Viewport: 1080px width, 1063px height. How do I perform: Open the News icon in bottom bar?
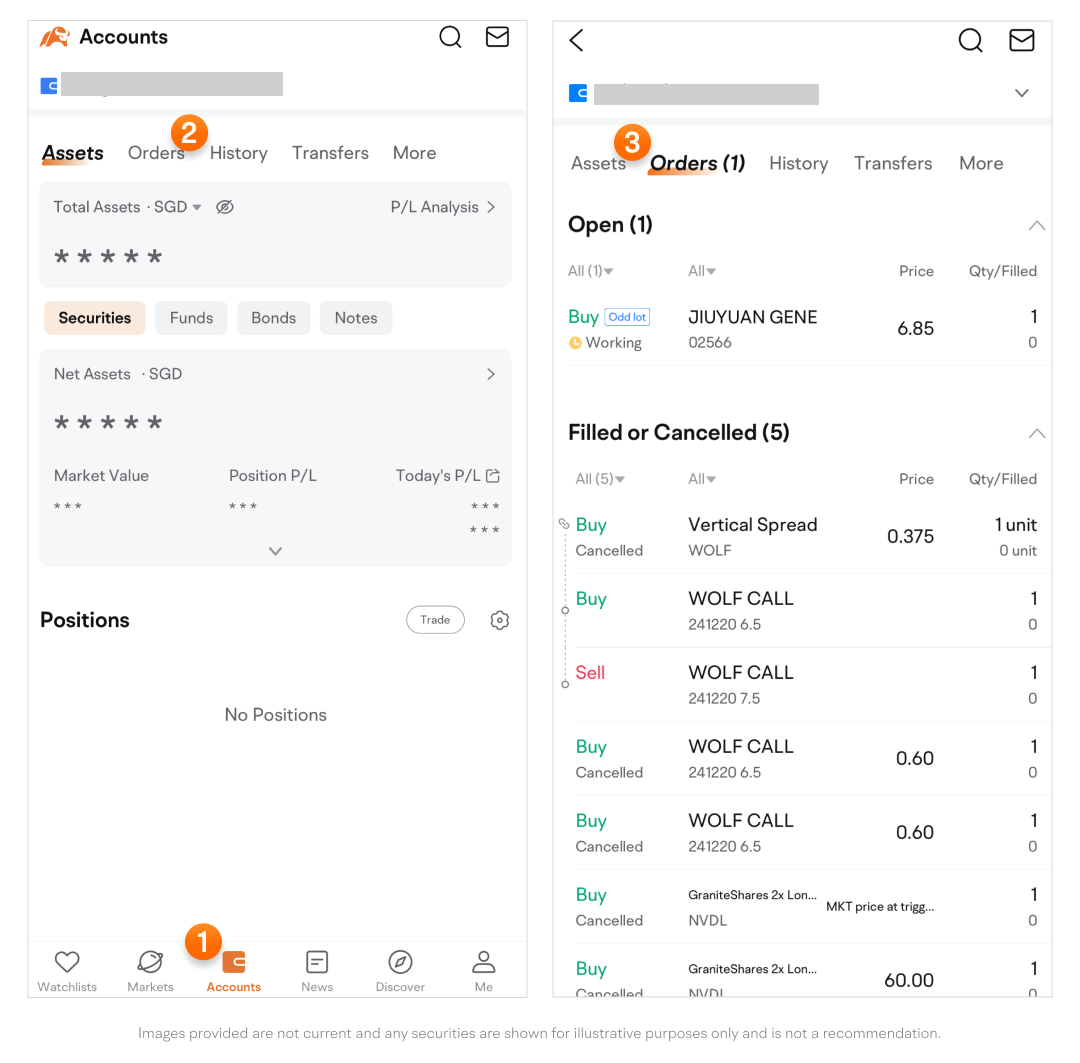pyautogui.click(x=317, y=963)
